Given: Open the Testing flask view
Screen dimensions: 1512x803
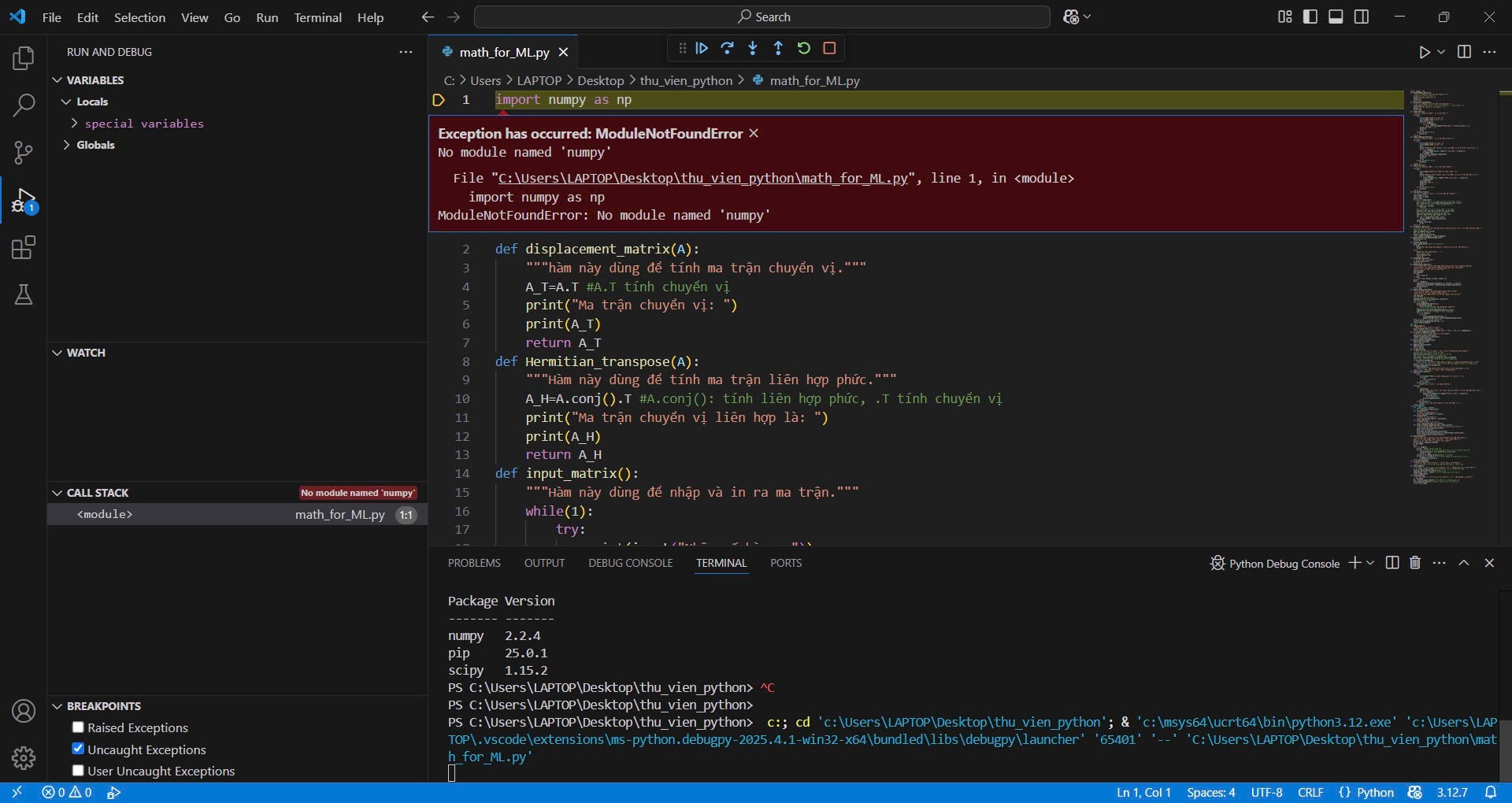Looking at the screenshot, I should [24, 295].
